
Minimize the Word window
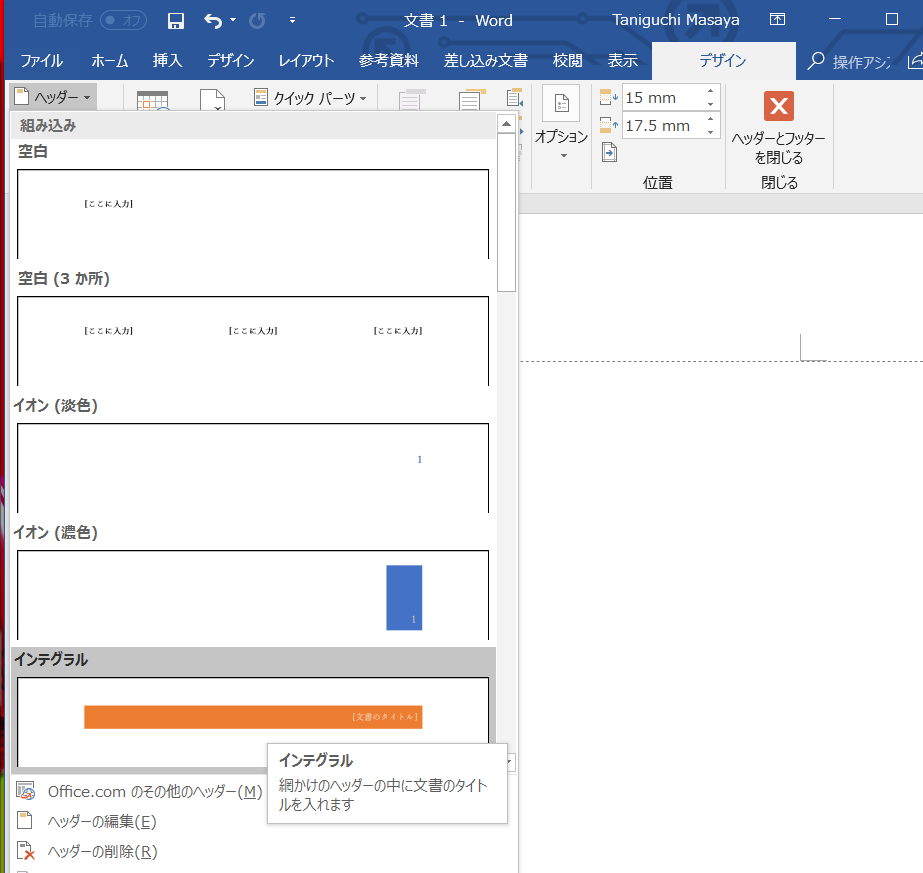(834, 19)
